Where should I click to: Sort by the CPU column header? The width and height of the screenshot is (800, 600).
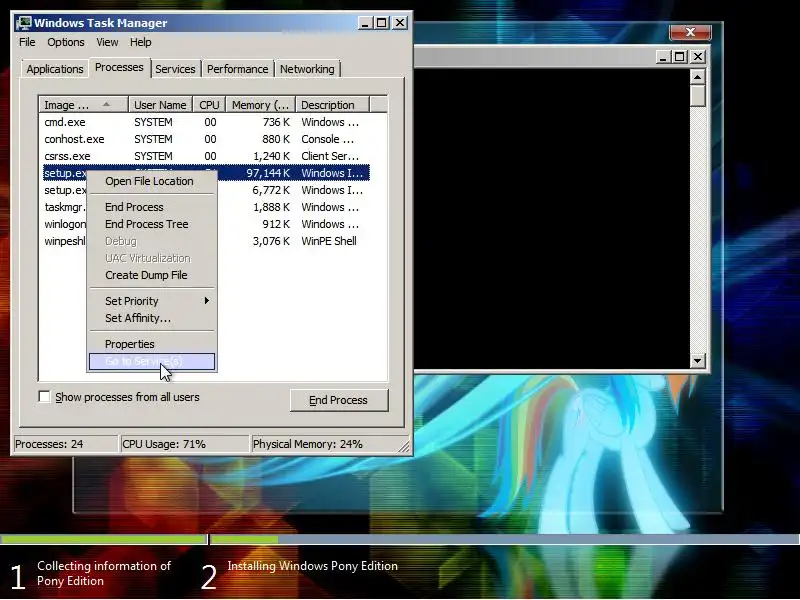(x=209, y=105)
